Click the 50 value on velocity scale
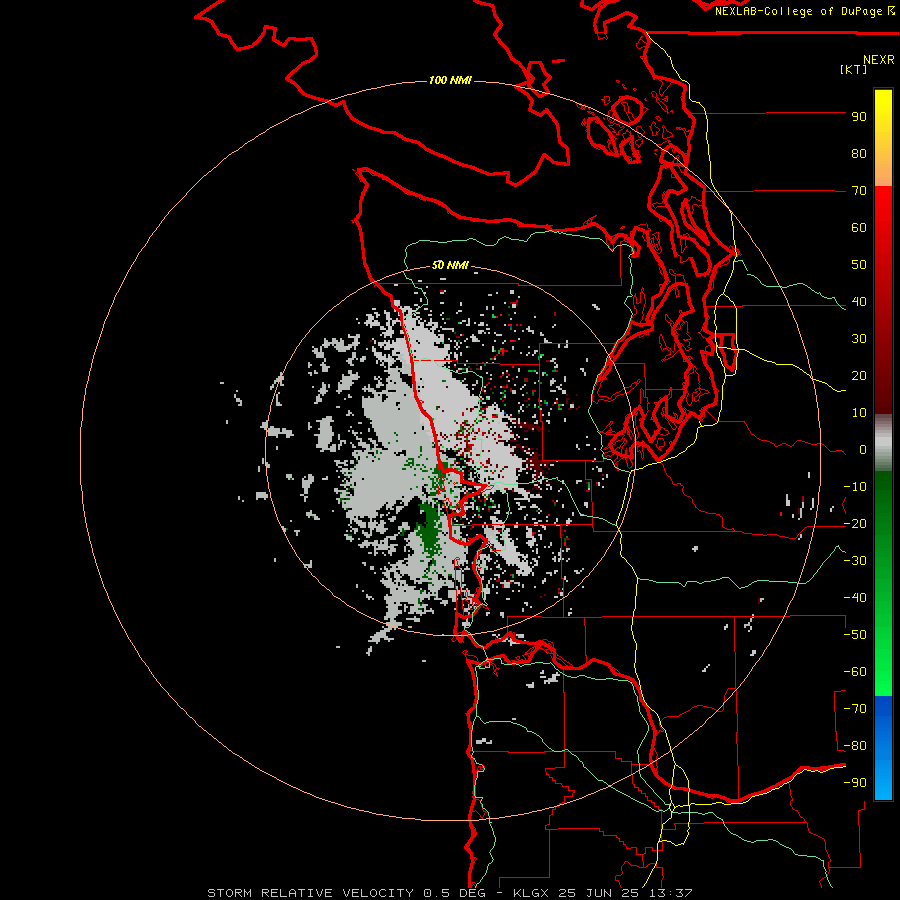 pyautogui.click(x=859, y=265)
